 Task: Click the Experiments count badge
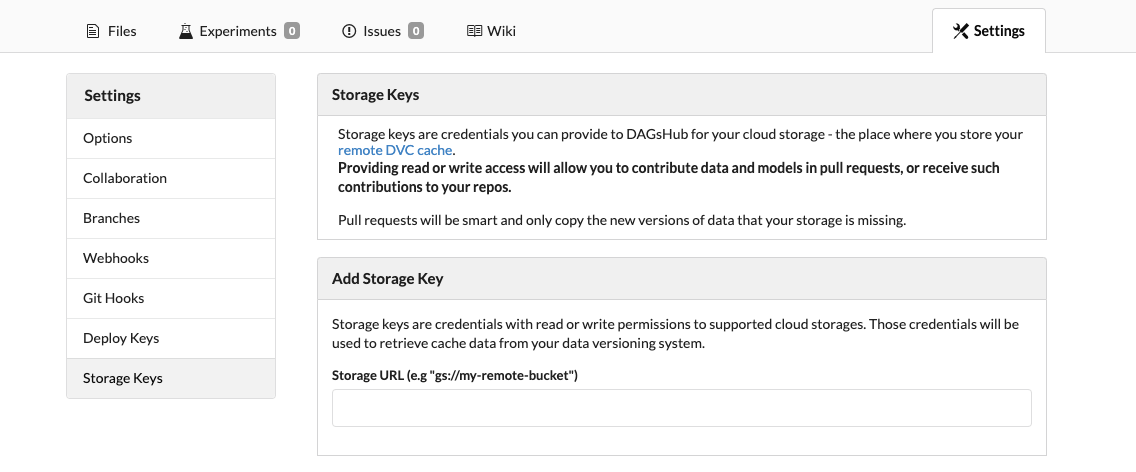pos(292,31)
